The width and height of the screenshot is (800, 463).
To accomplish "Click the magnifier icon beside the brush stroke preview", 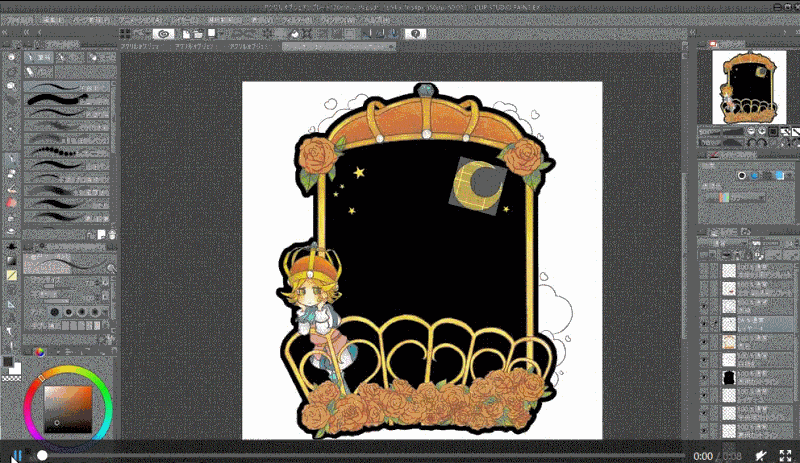I will [111, 267].
